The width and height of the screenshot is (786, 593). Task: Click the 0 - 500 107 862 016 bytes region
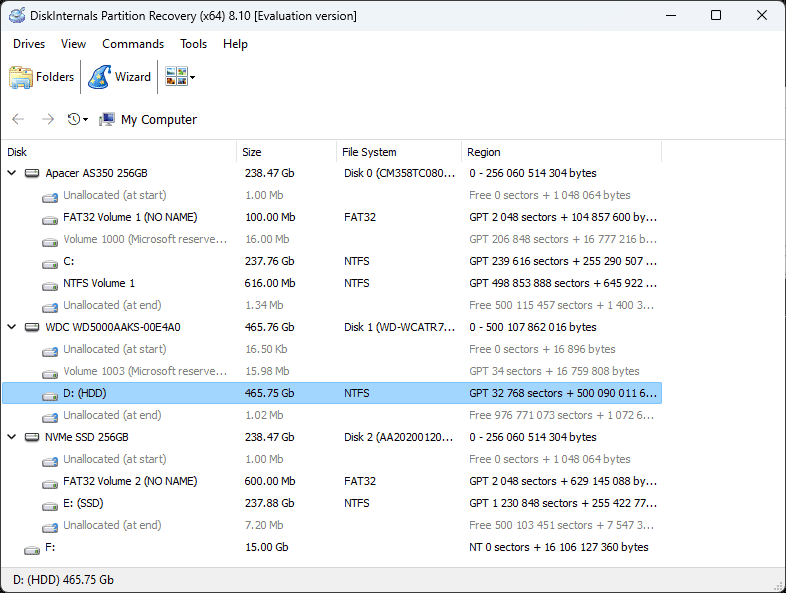533,327
